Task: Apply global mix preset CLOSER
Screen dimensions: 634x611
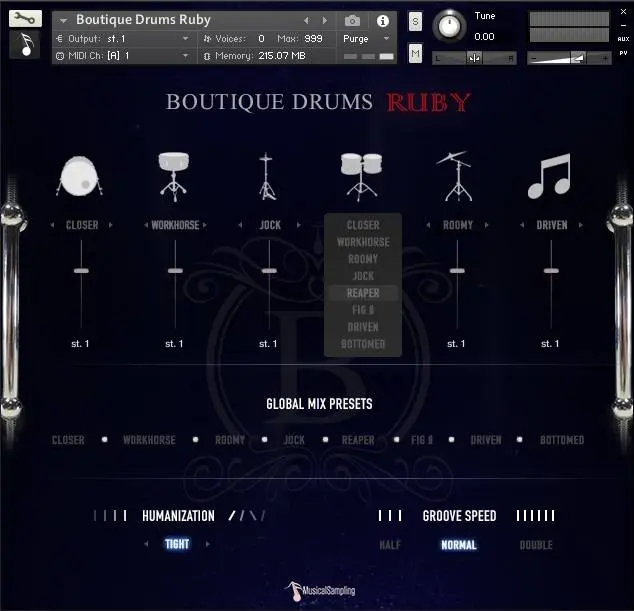Action: (68, 440)
